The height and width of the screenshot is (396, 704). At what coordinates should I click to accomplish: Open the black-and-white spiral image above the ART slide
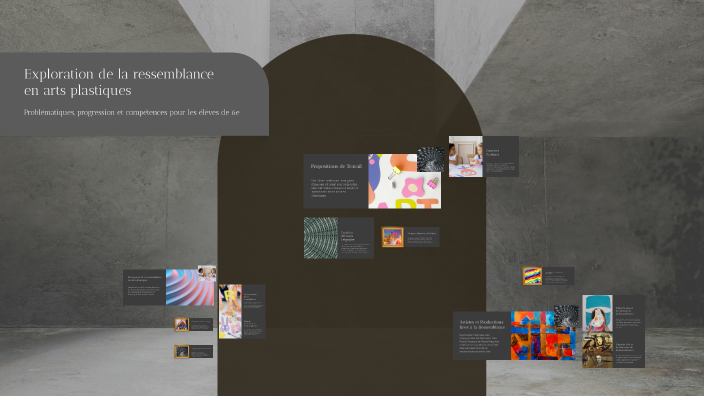click(x=431, y=159)
